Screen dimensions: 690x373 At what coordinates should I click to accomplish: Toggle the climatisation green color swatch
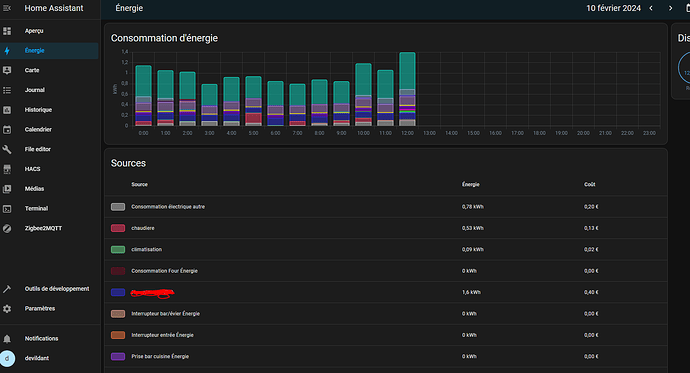pos(118,249)
